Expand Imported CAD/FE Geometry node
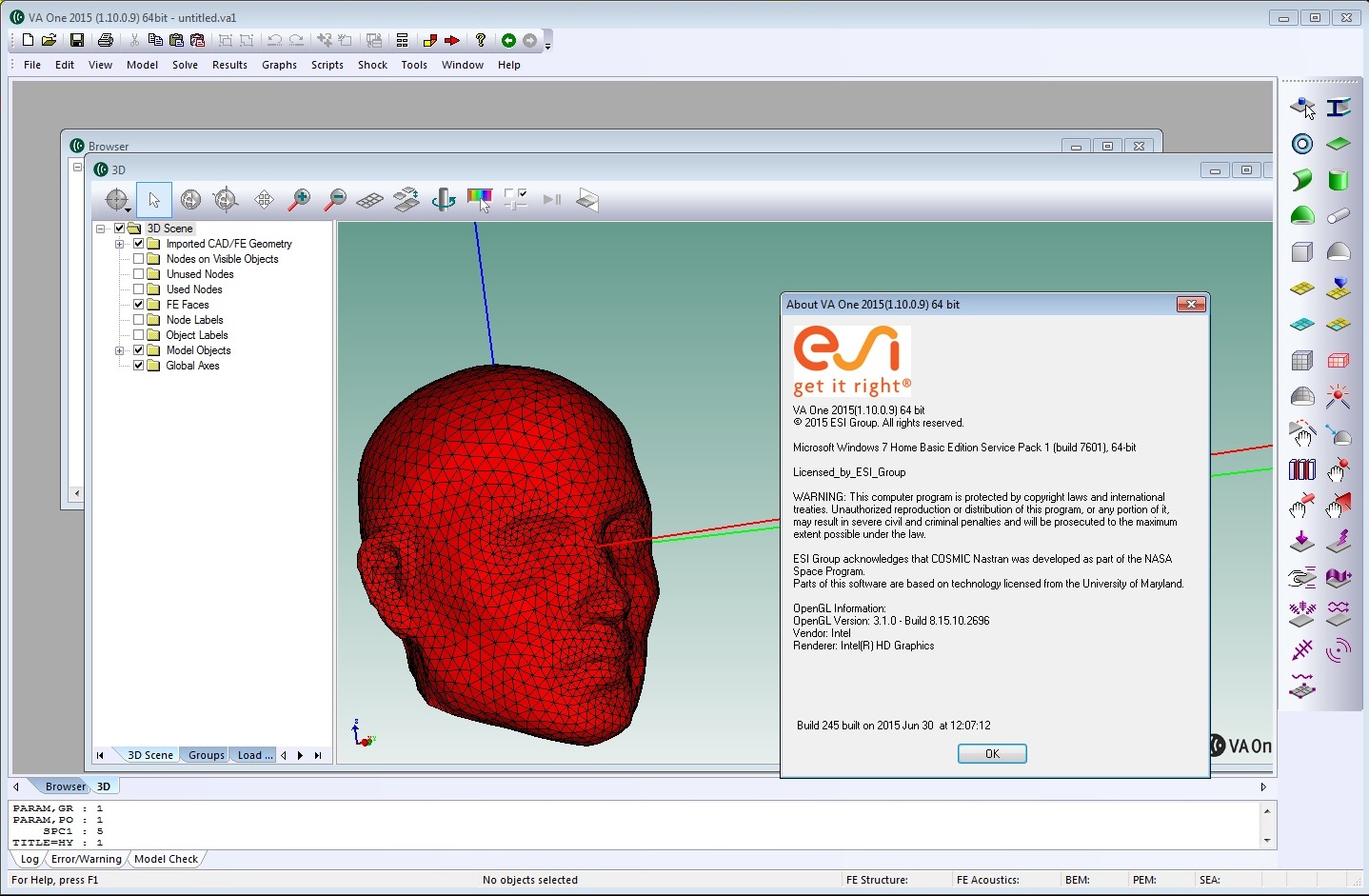 point(120,244)
